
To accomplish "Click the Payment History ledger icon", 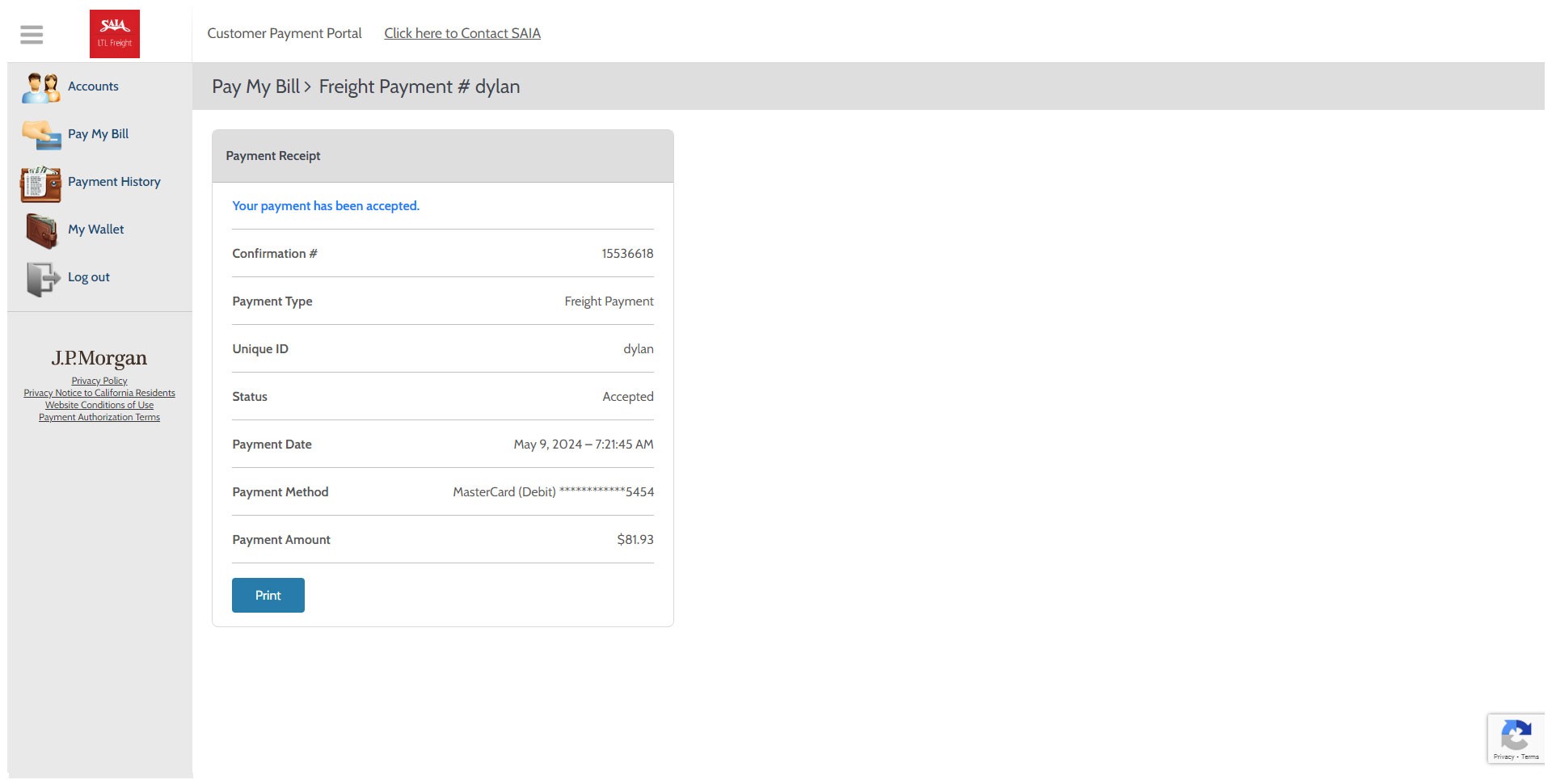I will [x=40, y=183].
